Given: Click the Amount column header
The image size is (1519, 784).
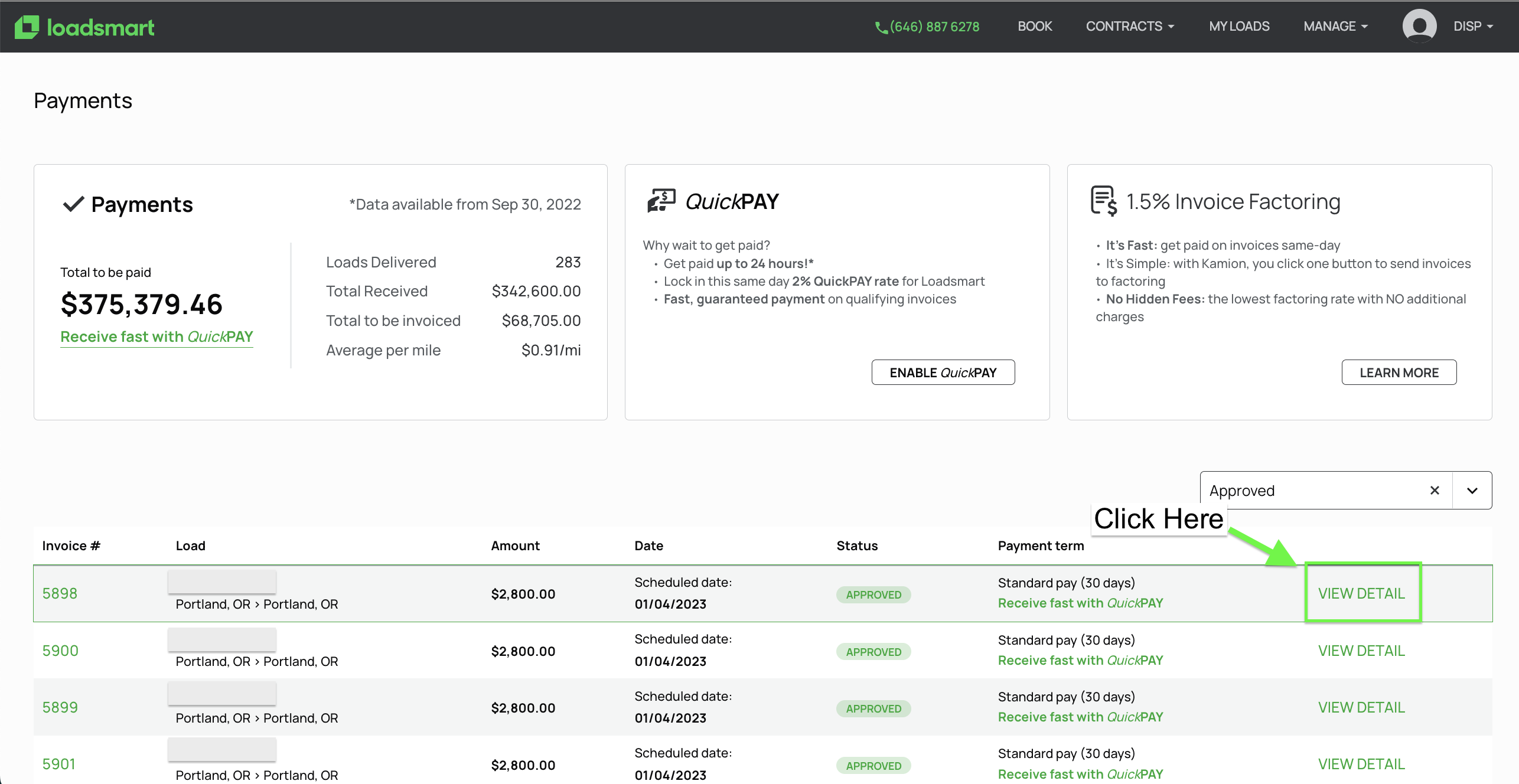Looking at the screenshot, I should [516, 545].
